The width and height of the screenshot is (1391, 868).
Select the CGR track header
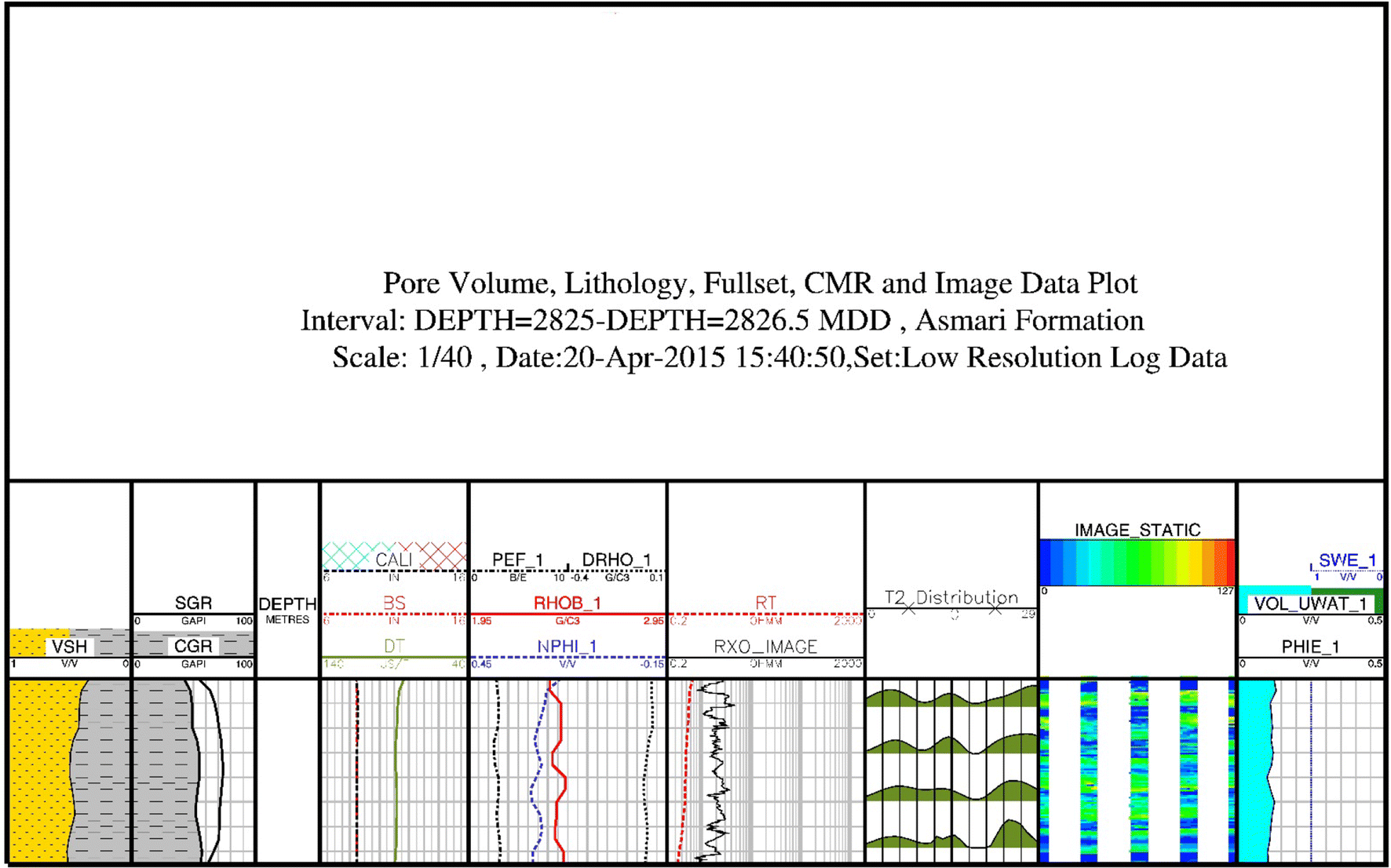click(194, 647)
